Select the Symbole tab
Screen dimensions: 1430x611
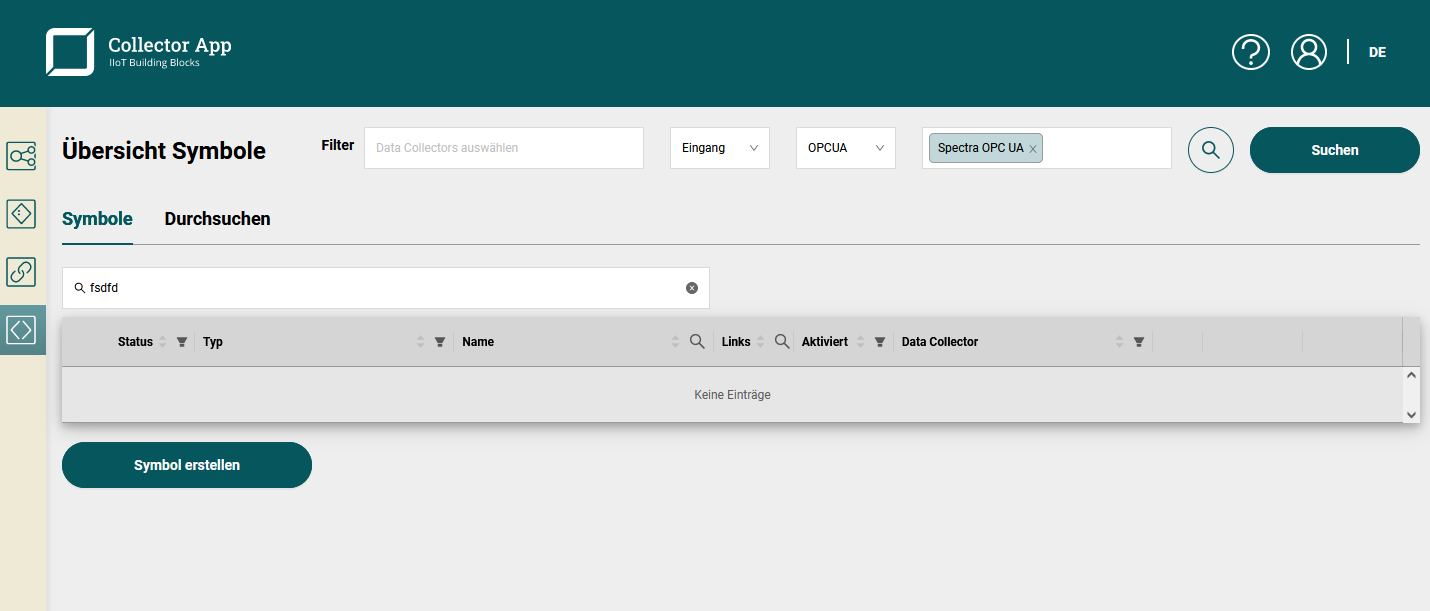pos(97,219)
